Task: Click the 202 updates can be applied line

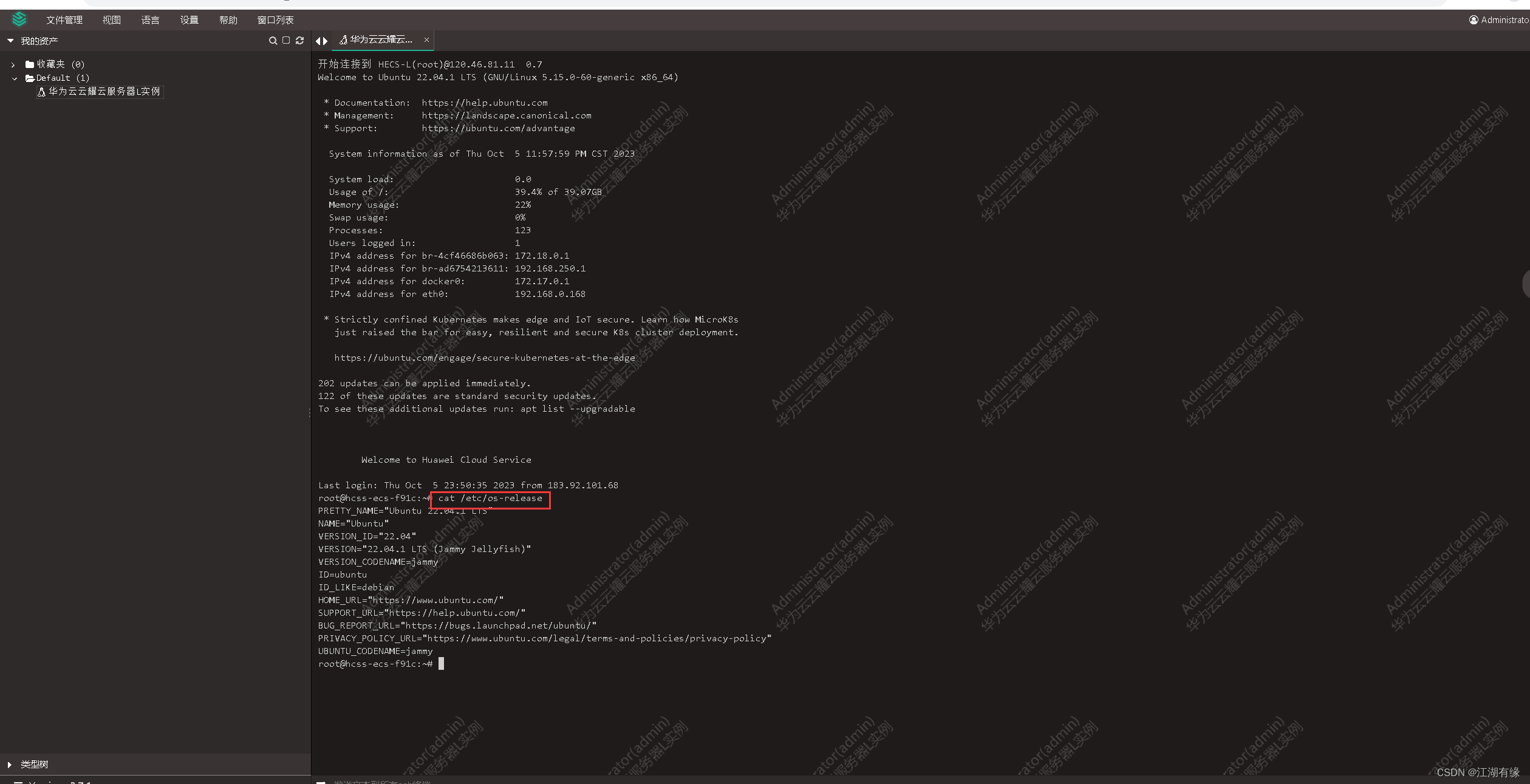Action: [425, 383]
